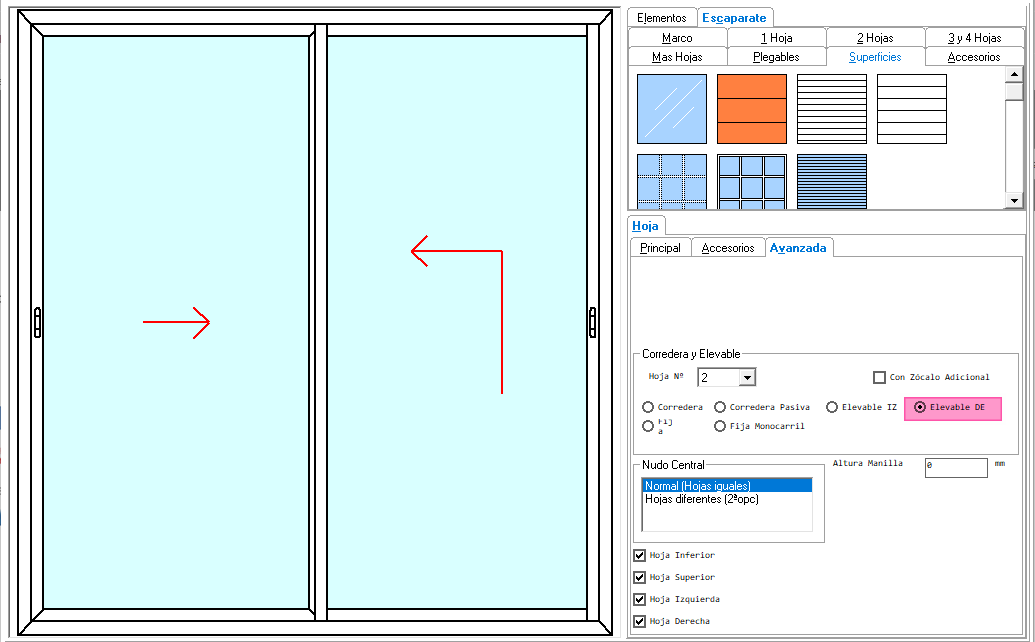Pick the narrow white slats surface

[832, 109]
